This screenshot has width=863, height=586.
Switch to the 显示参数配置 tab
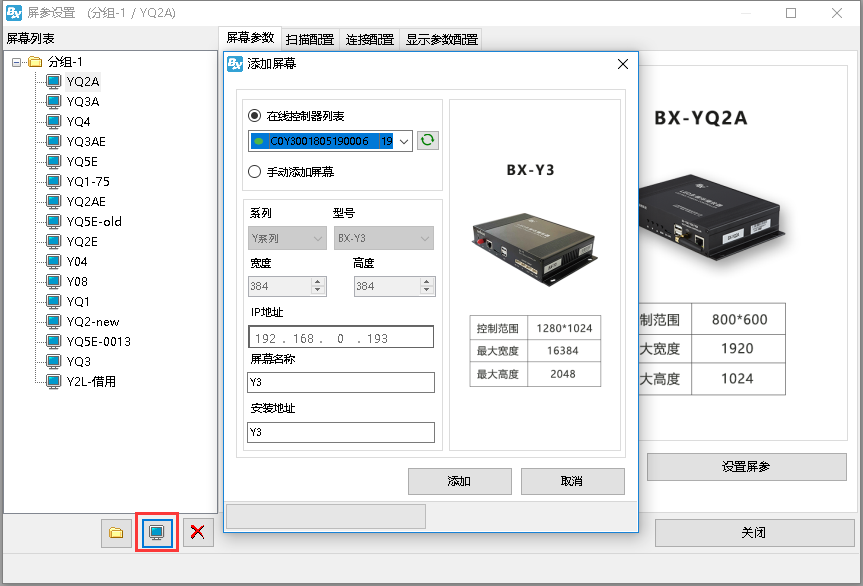[x=440, y=40]
